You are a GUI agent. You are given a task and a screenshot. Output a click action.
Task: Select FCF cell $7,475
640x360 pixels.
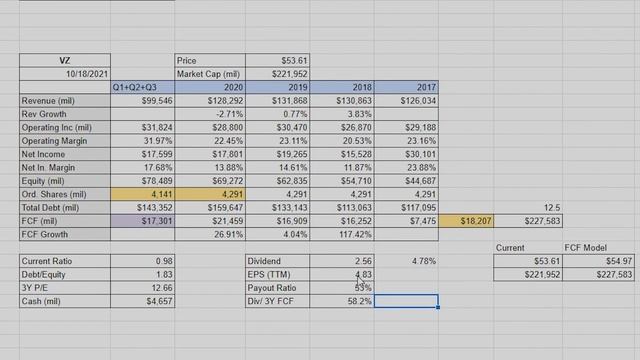406,221
